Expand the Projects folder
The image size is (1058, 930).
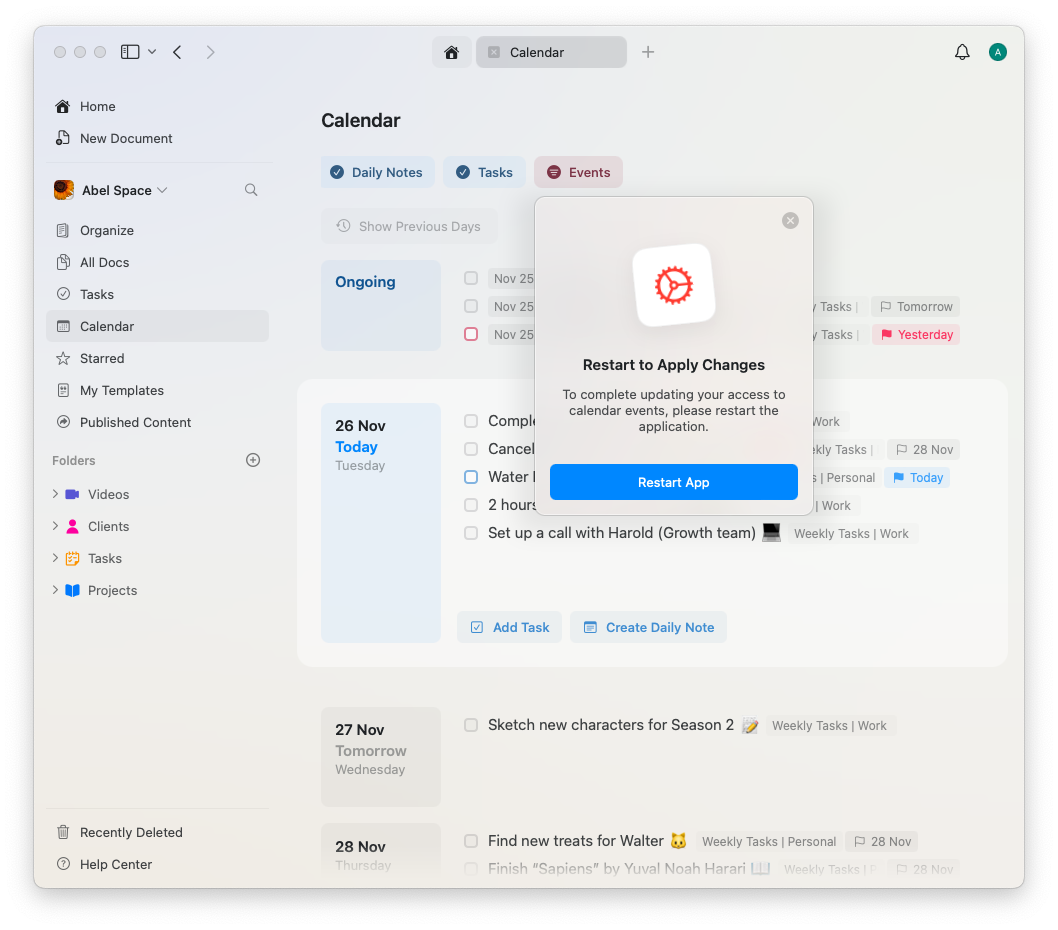tap(58, 590)
